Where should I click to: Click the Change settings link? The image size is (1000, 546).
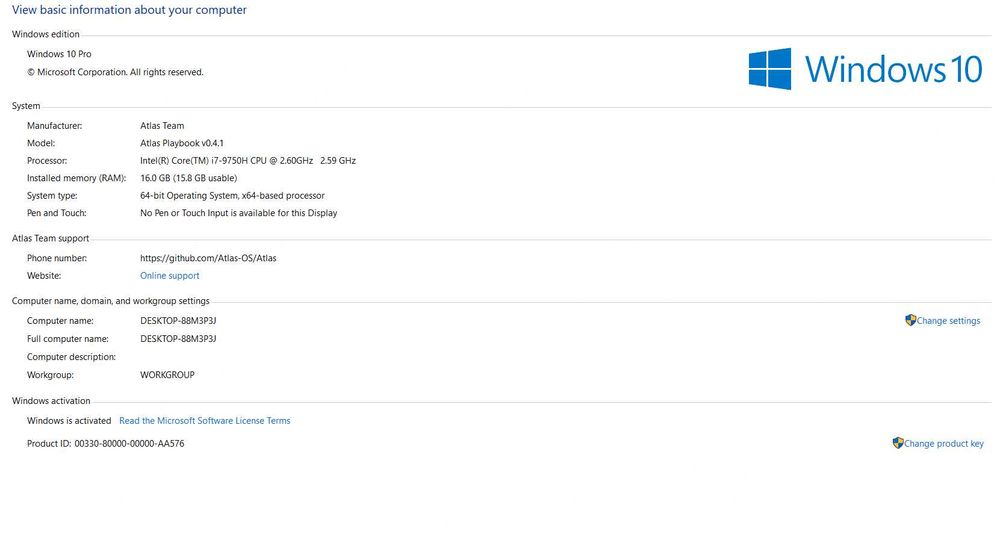(x=948, y=321)
